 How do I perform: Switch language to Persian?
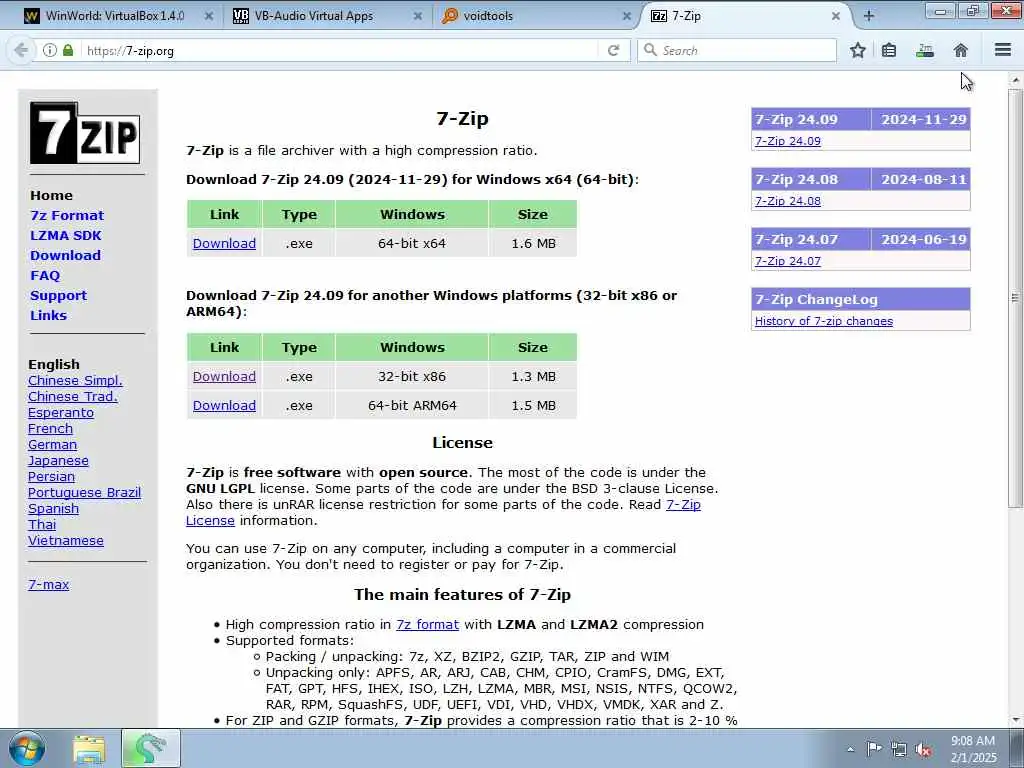[51, 477]
